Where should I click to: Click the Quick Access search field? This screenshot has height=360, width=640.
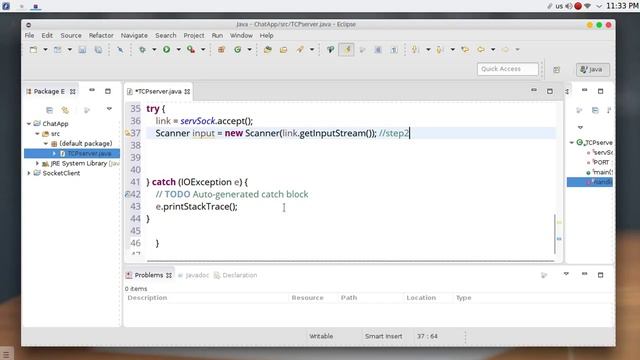tap(508, 69)
